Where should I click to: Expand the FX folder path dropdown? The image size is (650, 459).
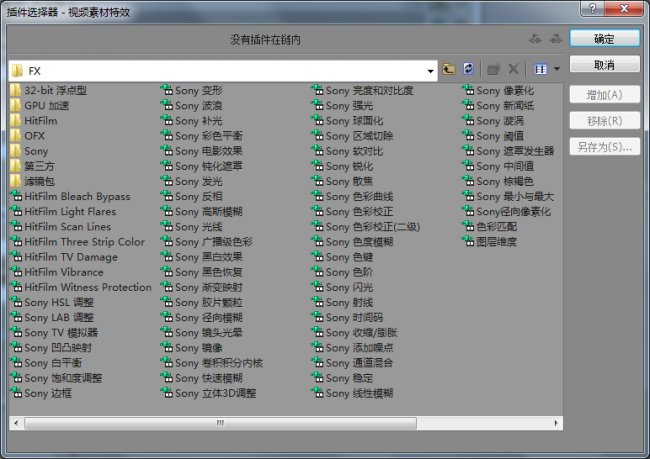coord(430,71)
